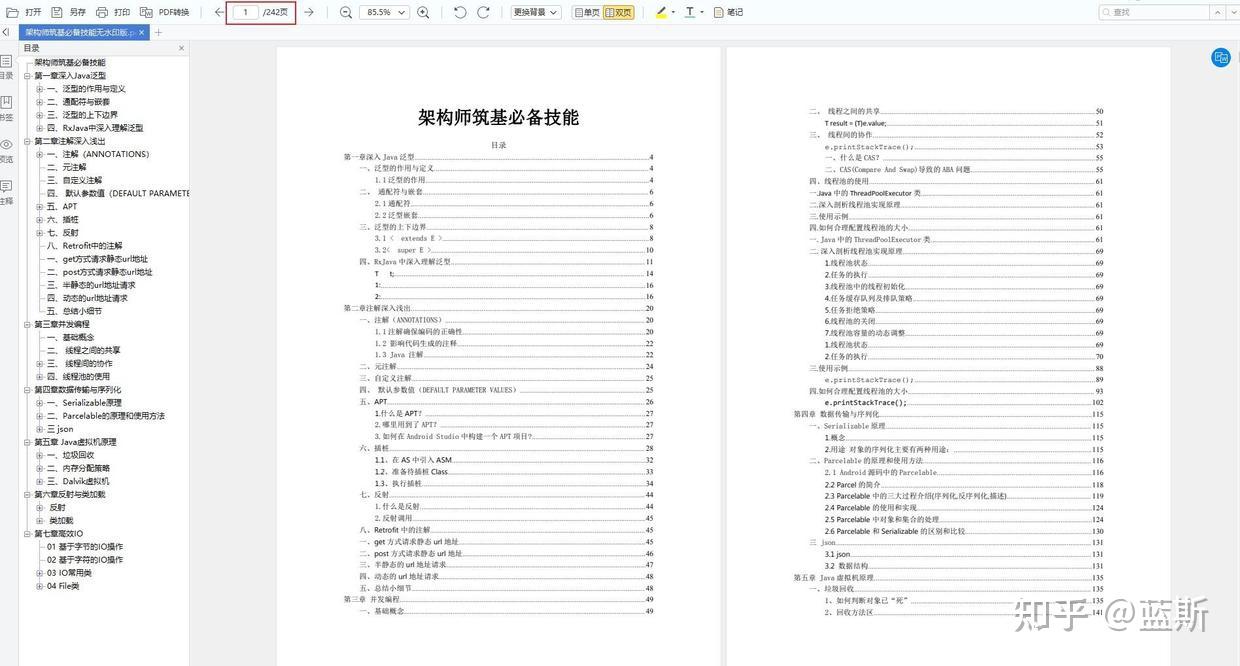1240x666 pixels.
Task: Select 二、元注解 in outline
Action: click(x=67, y=168)
